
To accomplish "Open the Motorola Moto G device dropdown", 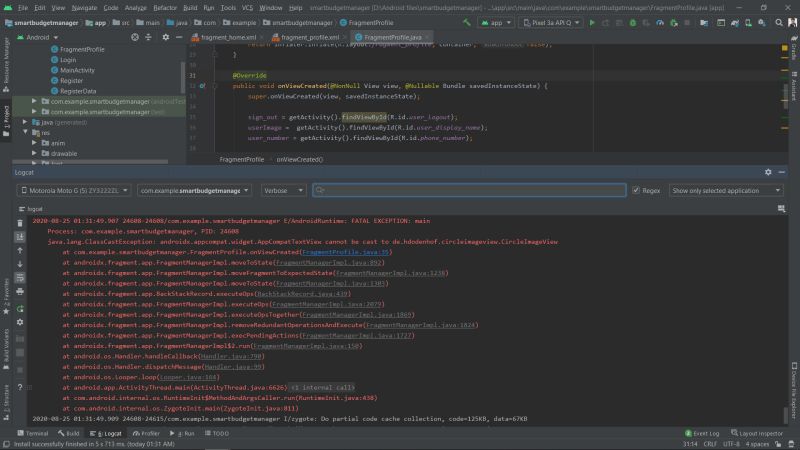I will (74, 190).
